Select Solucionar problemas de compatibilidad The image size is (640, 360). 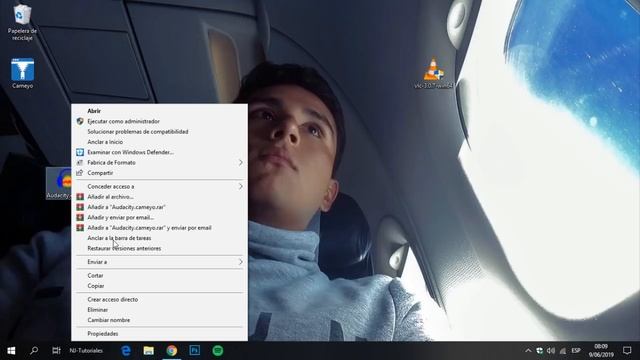[159, 131]
